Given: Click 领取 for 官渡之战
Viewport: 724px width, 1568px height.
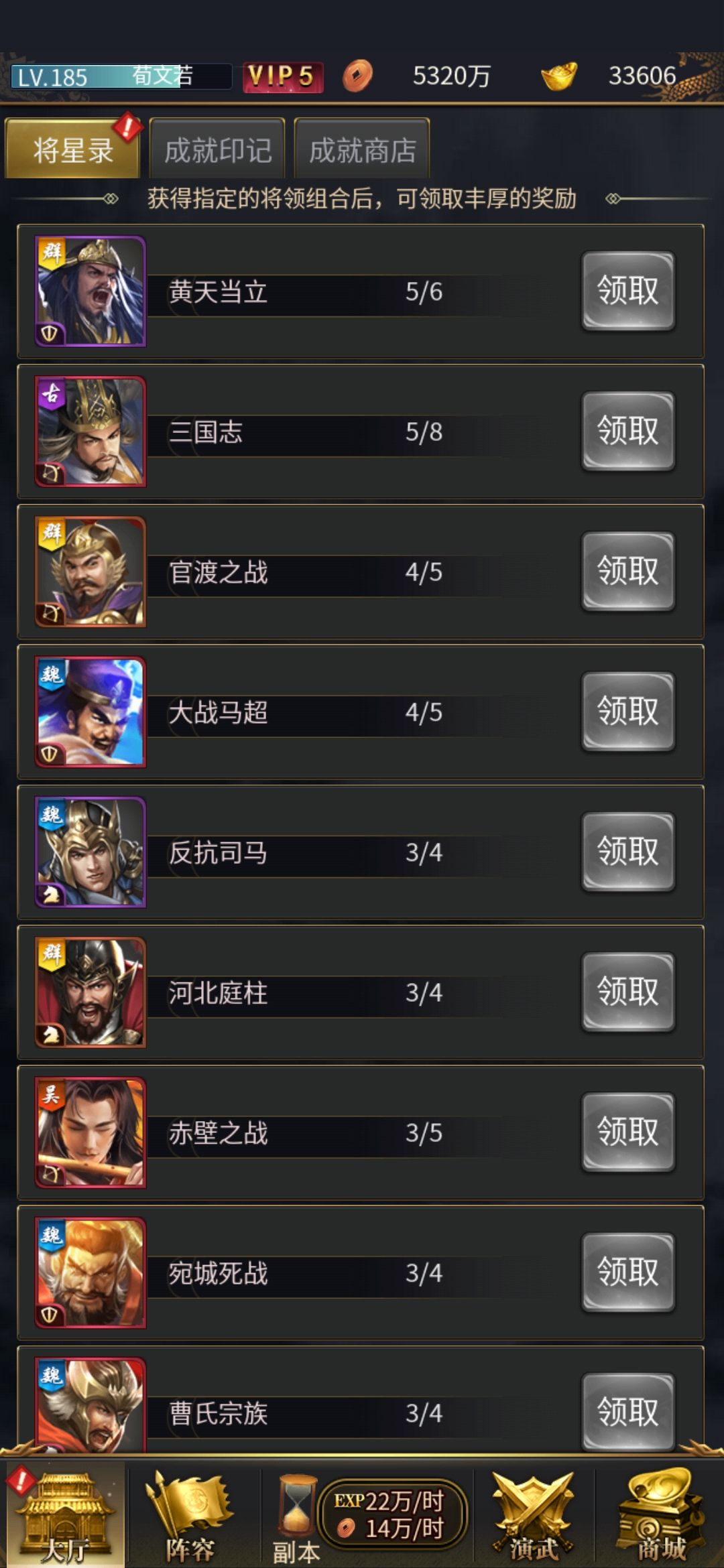Looking at the screenshot, I should pyautogui.click(x=628, y=571).
